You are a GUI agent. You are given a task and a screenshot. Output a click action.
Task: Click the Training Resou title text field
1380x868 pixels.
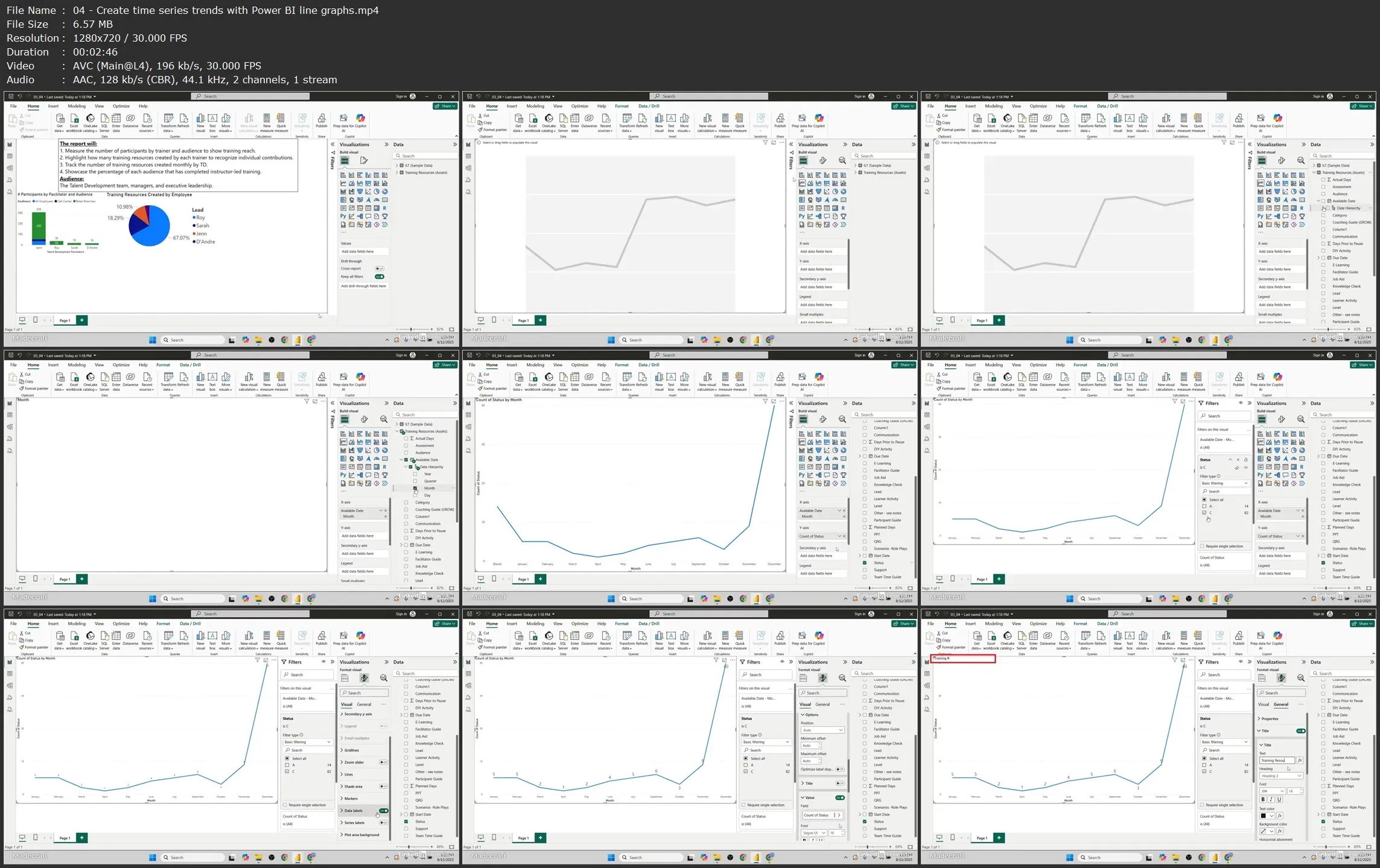pyautogui.click(x=1276, y=761)
